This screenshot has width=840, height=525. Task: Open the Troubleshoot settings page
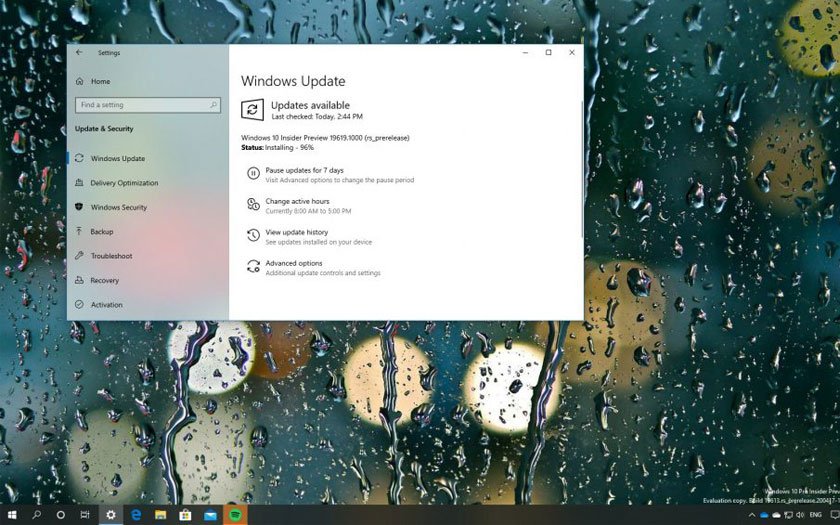111,256
